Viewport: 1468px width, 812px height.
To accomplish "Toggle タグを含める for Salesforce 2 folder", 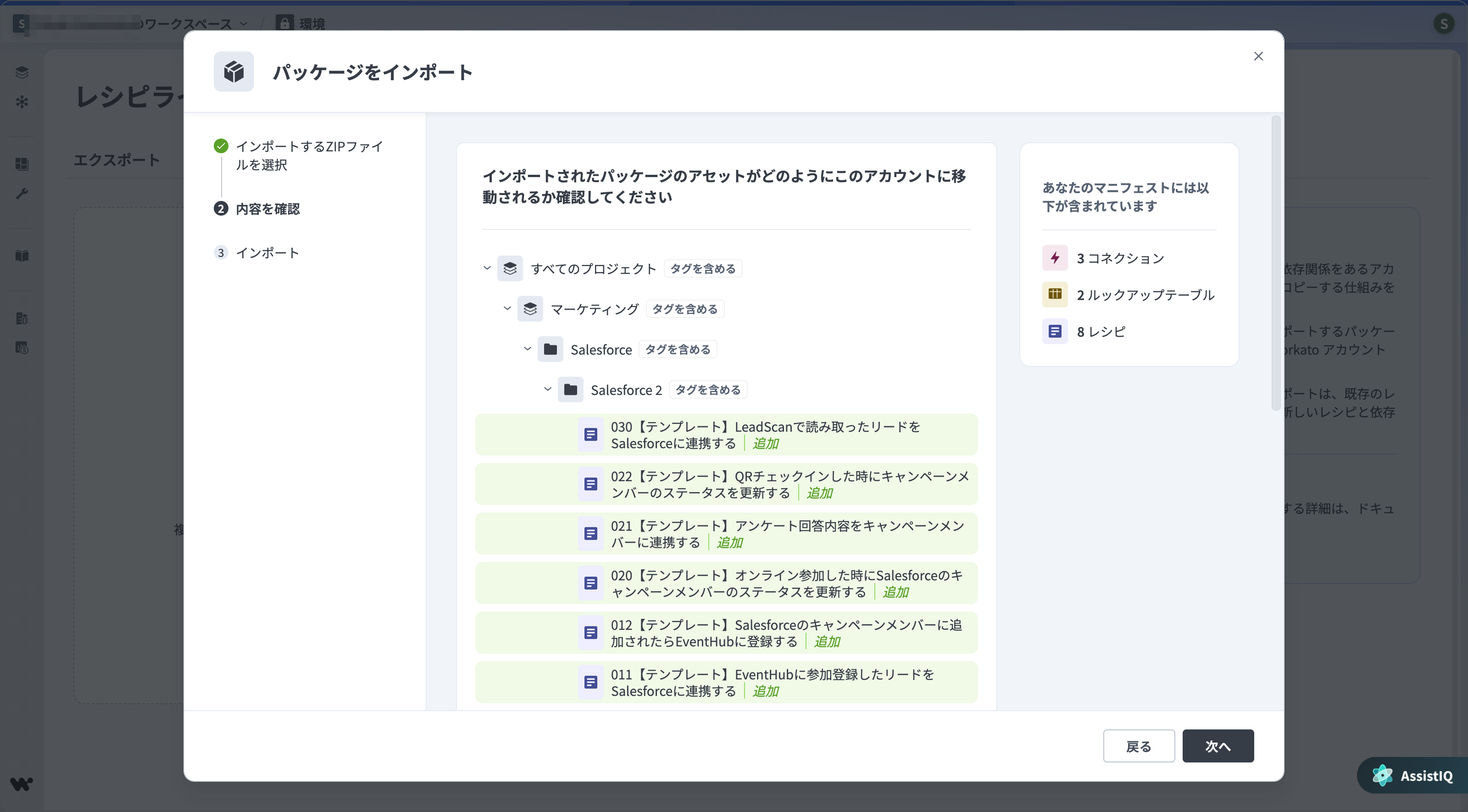I will (x=708, y=390).
